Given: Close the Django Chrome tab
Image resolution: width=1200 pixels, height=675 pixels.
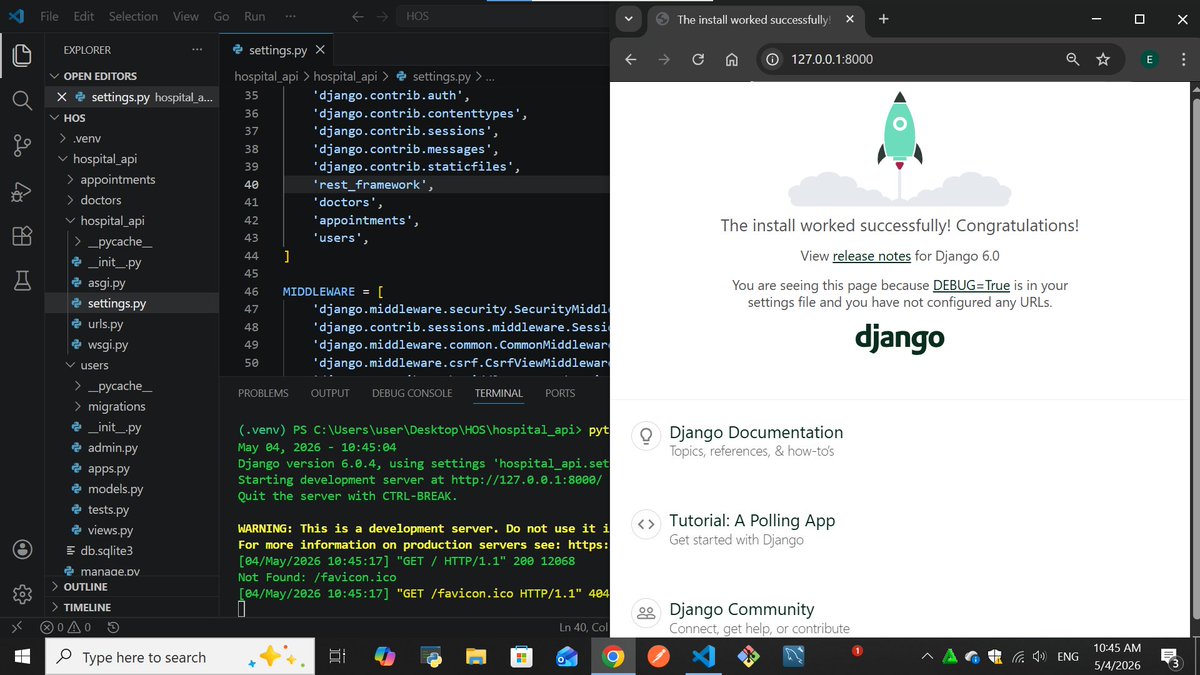Looking at the screenshot, I should pyautogui.click(x=849, y=19).
